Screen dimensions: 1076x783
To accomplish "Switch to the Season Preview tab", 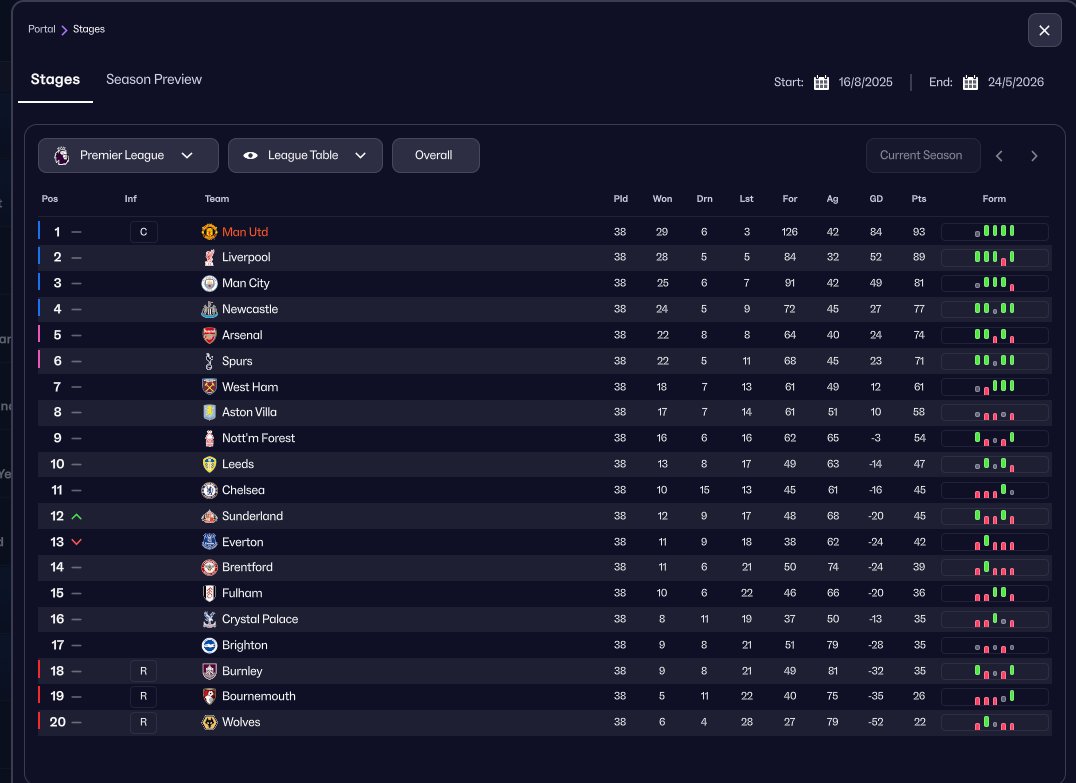I will pyautogui.click(x=154, y=80).
